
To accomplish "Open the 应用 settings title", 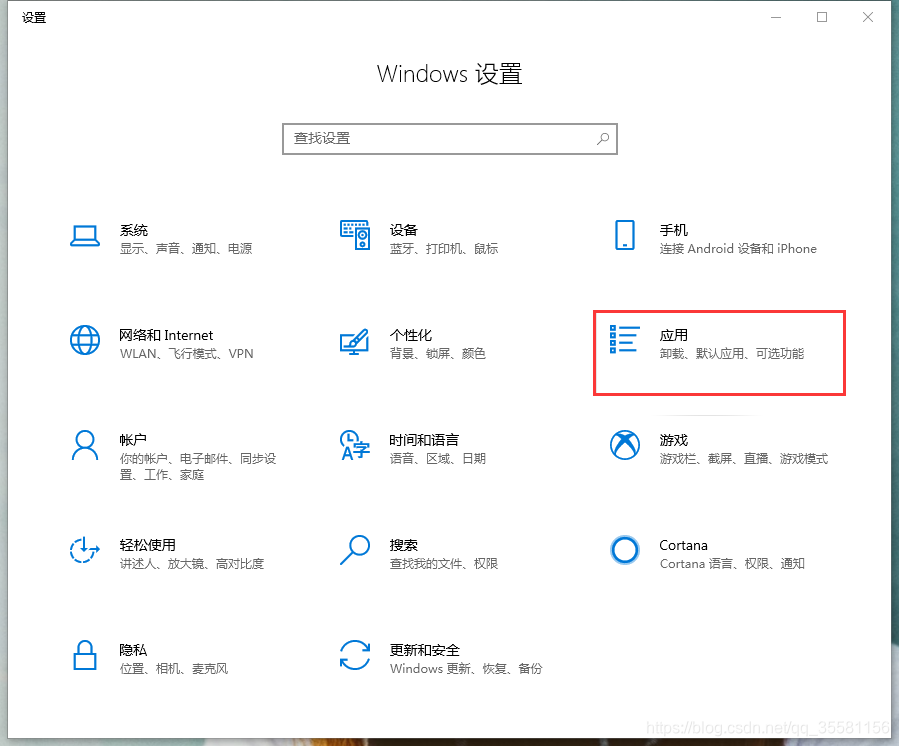I will pos(674,335).
